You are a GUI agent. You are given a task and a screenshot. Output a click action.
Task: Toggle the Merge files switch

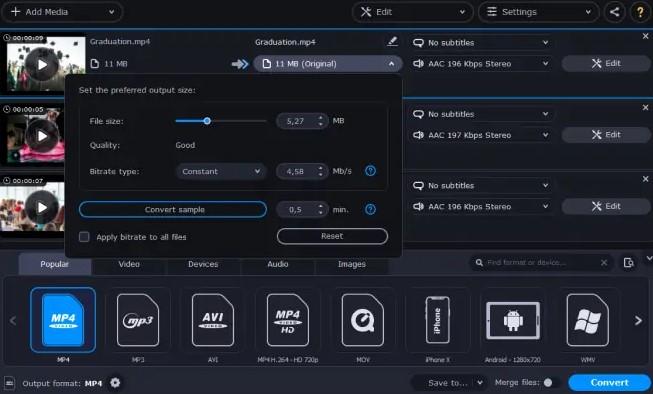551,382
